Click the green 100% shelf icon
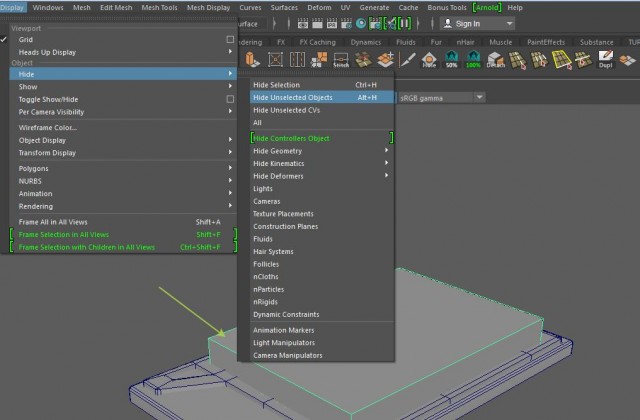 click(x=473, y=60)
